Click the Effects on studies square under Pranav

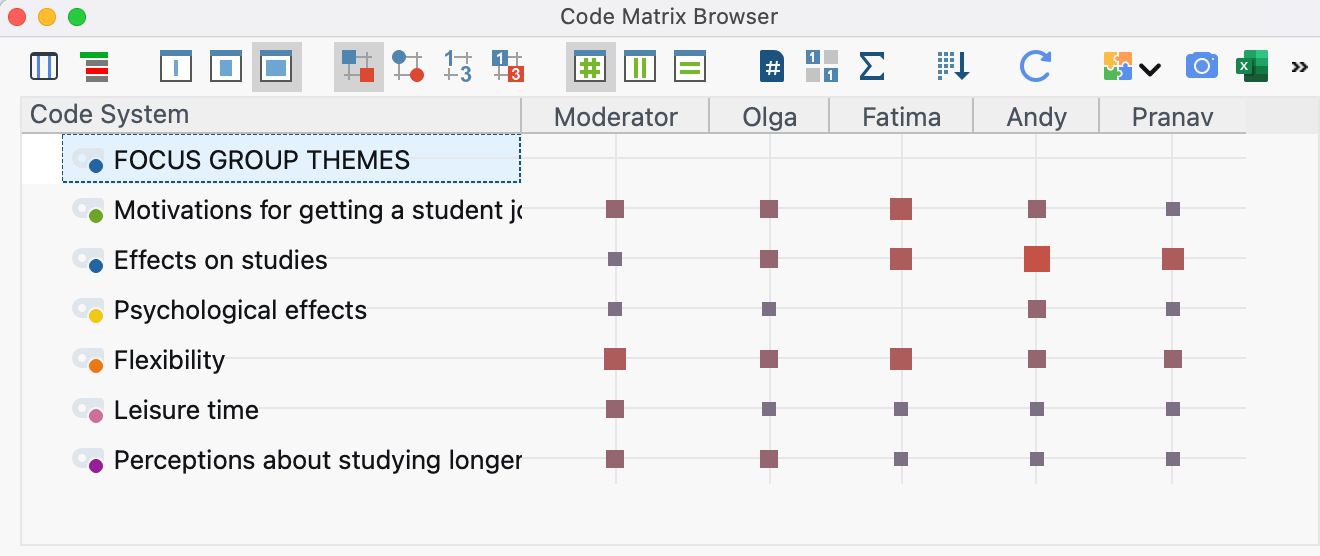[1173, 259]
